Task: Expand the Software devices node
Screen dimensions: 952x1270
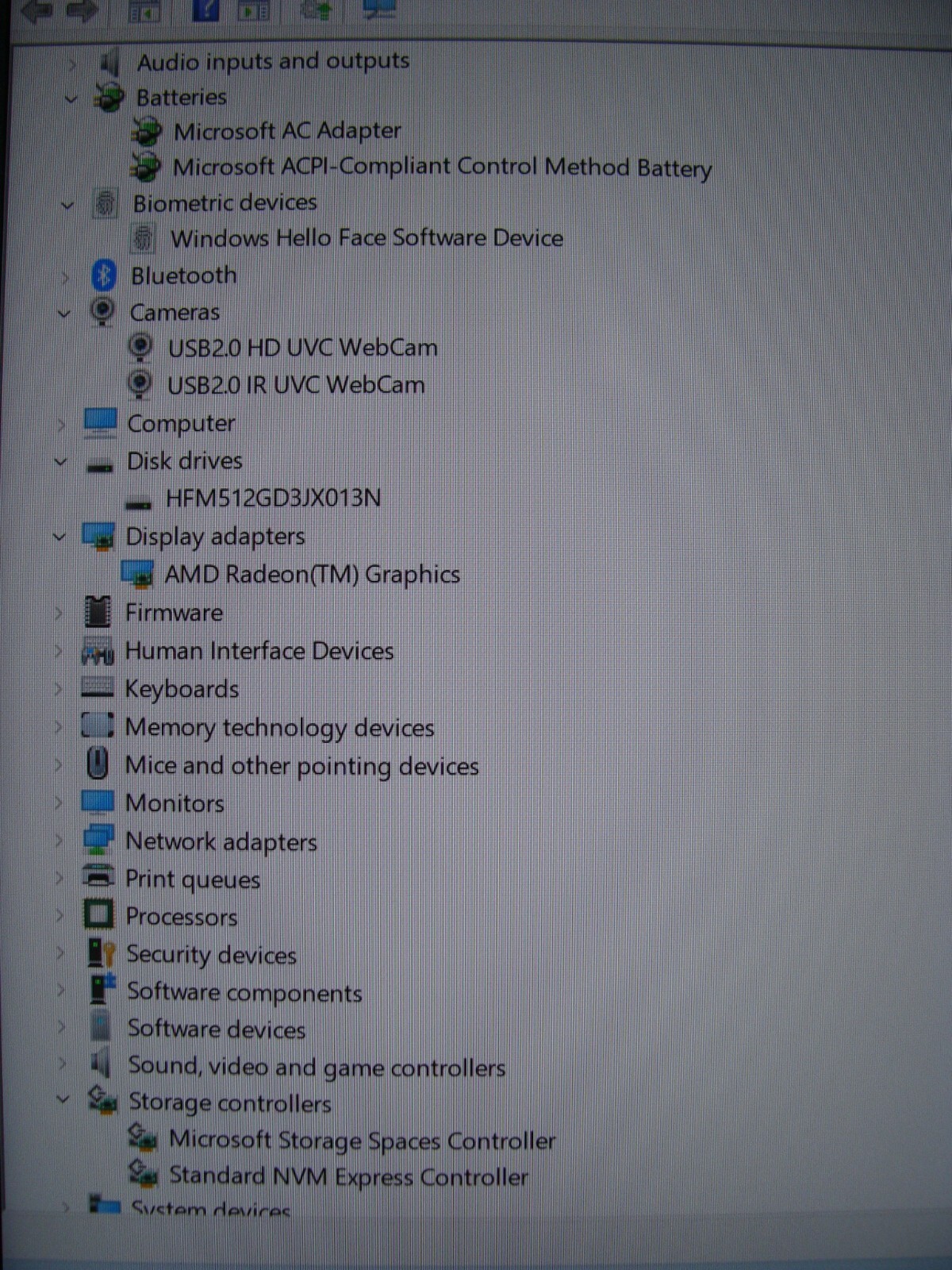Action: (63, 1027)
